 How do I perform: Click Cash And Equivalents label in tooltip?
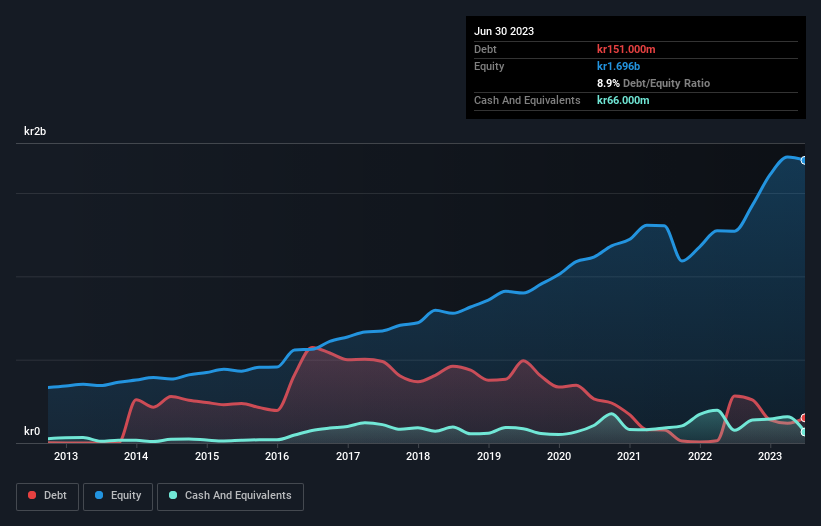point(527,100)
